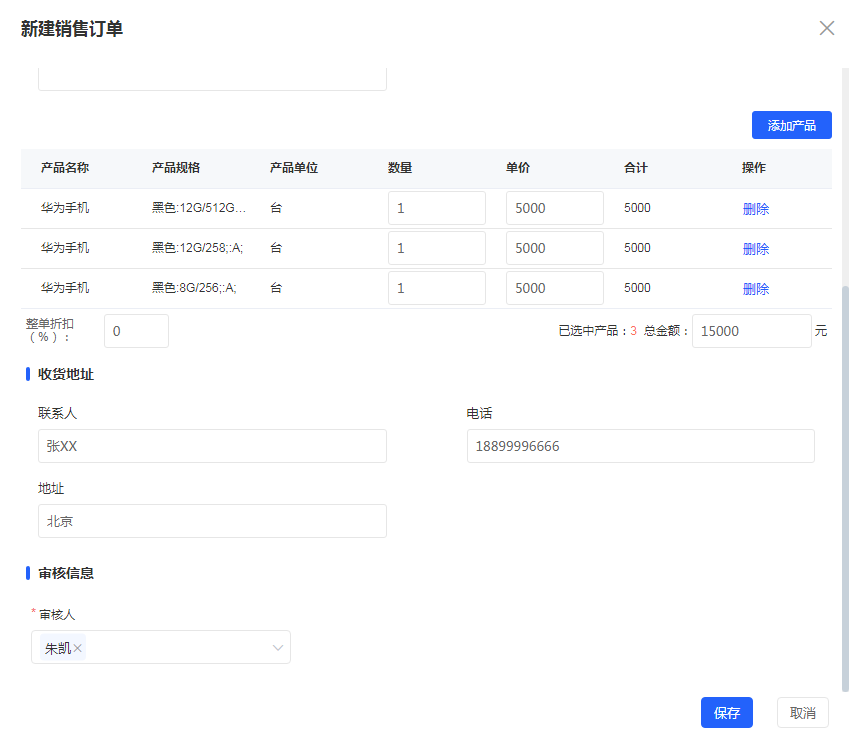Save the order with 保存
This screenshot has height=733, width=860.
pos(727,713)
